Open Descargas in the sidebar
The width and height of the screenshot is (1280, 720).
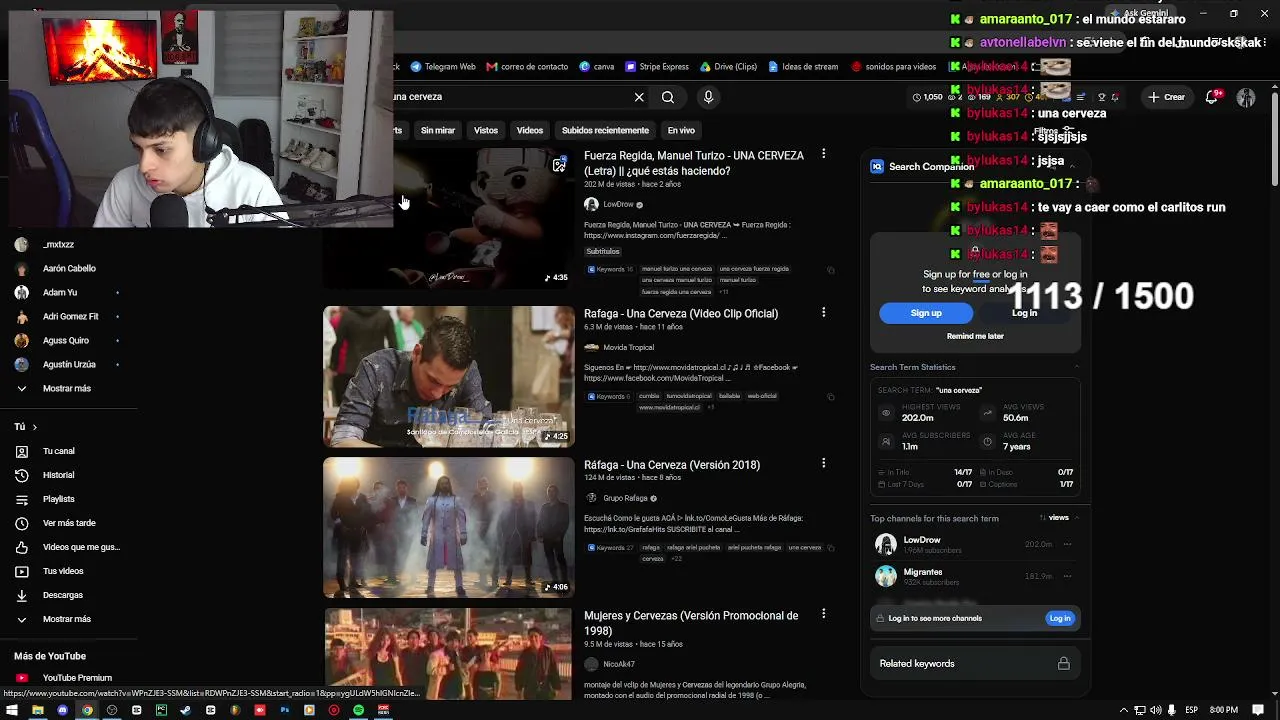[x=68, y=595]
